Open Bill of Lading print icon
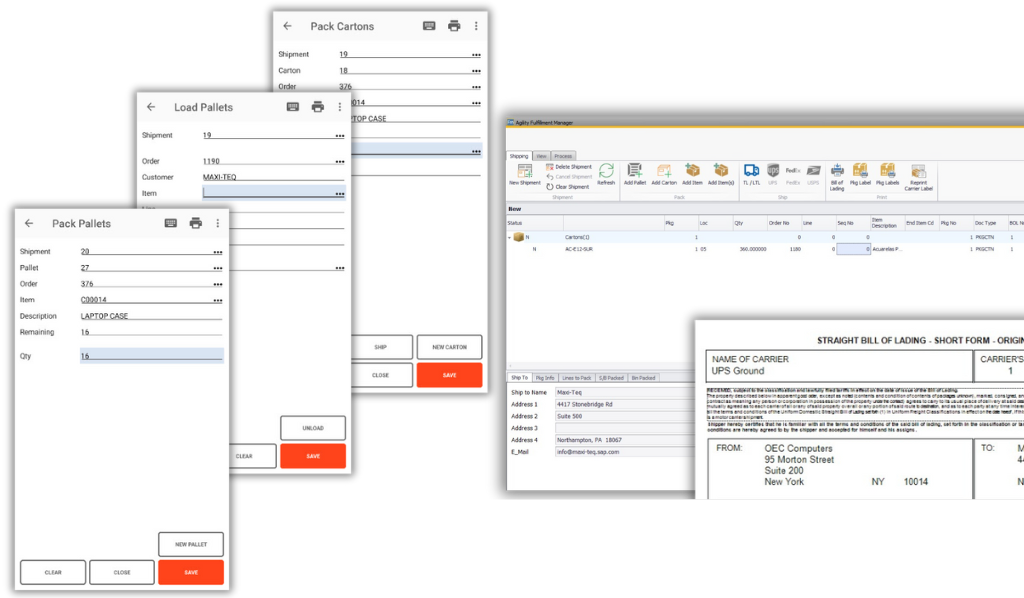 (837, 173)
